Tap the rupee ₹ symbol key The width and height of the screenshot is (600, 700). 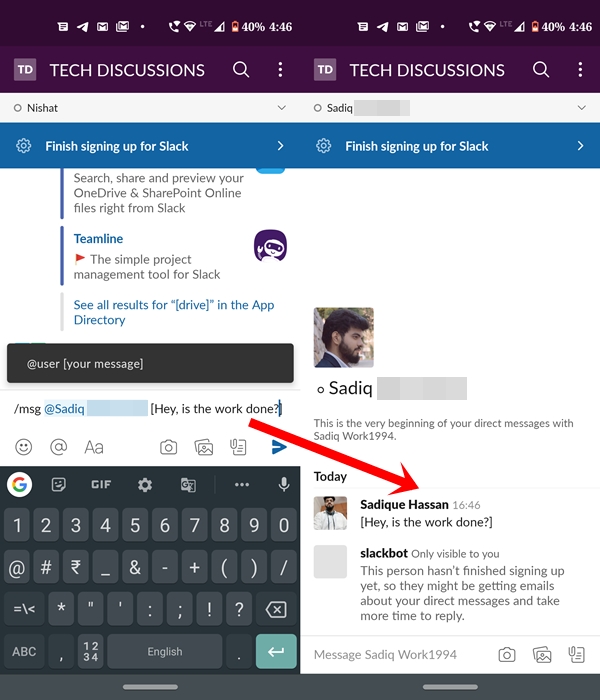tap(75, 567)
